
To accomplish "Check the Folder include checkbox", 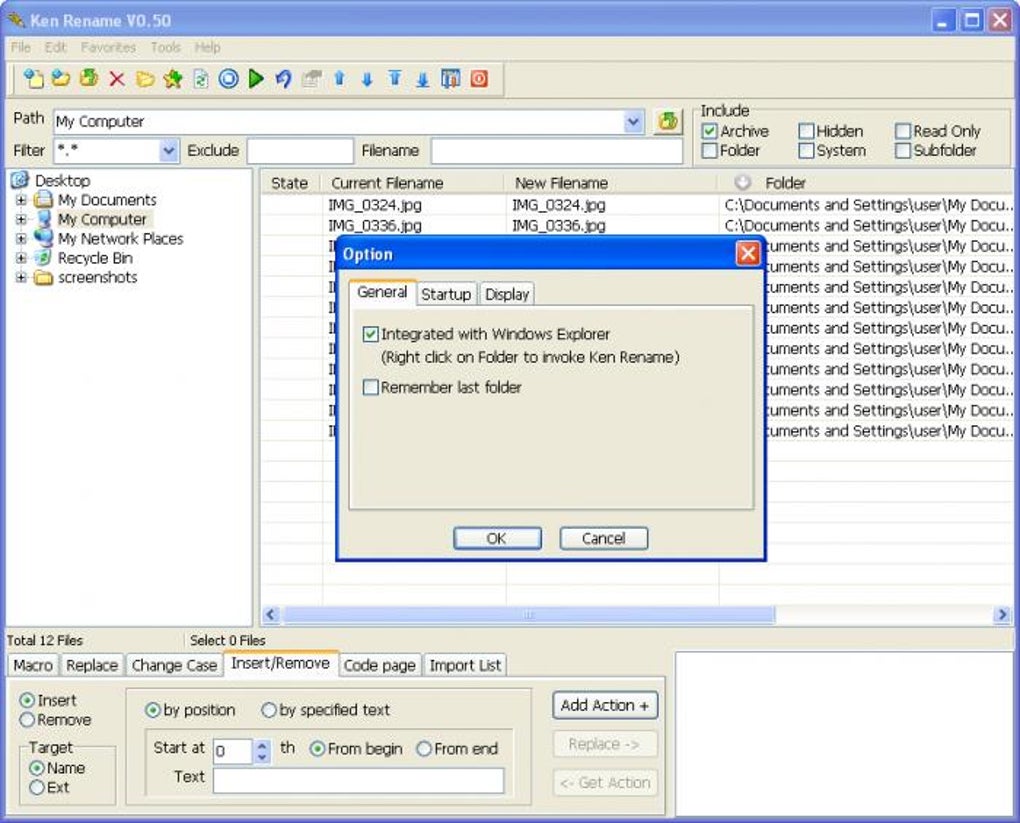I will 710,151.
